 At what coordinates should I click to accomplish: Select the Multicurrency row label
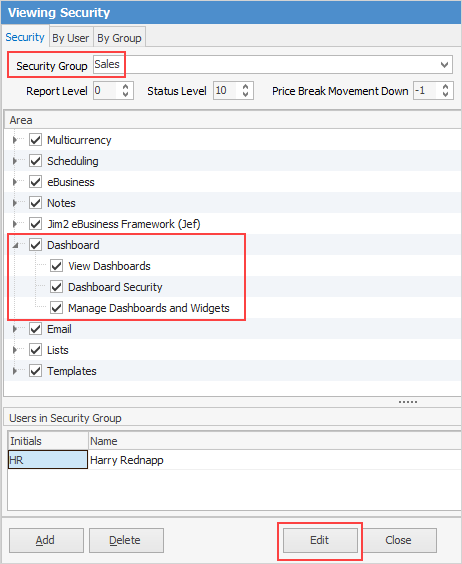pyautogui.click(x=79, y=140)
